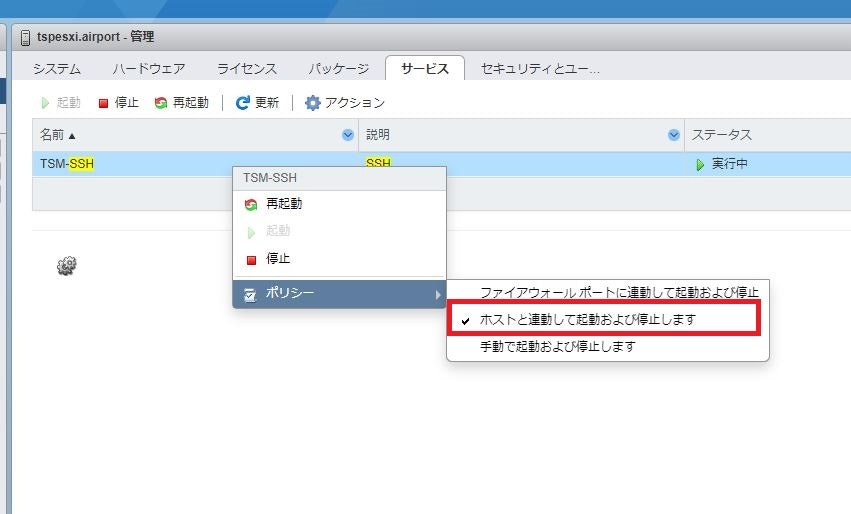Click the red 停止 toolbar button
The image size is (851, 514).
pyautogui.click(x=118, y=103)
